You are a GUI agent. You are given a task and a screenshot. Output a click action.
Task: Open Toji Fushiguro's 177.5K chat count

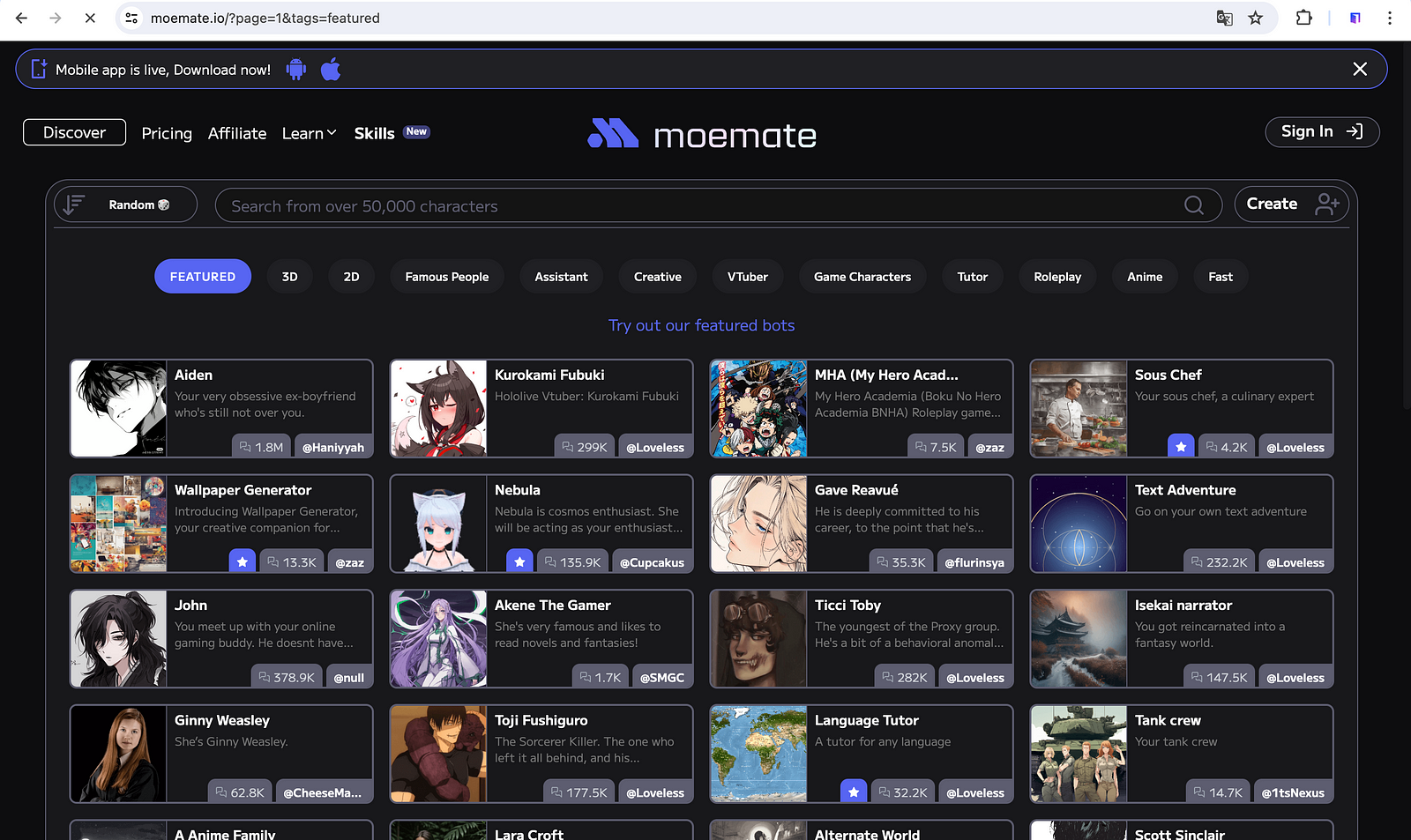[579, 792]
